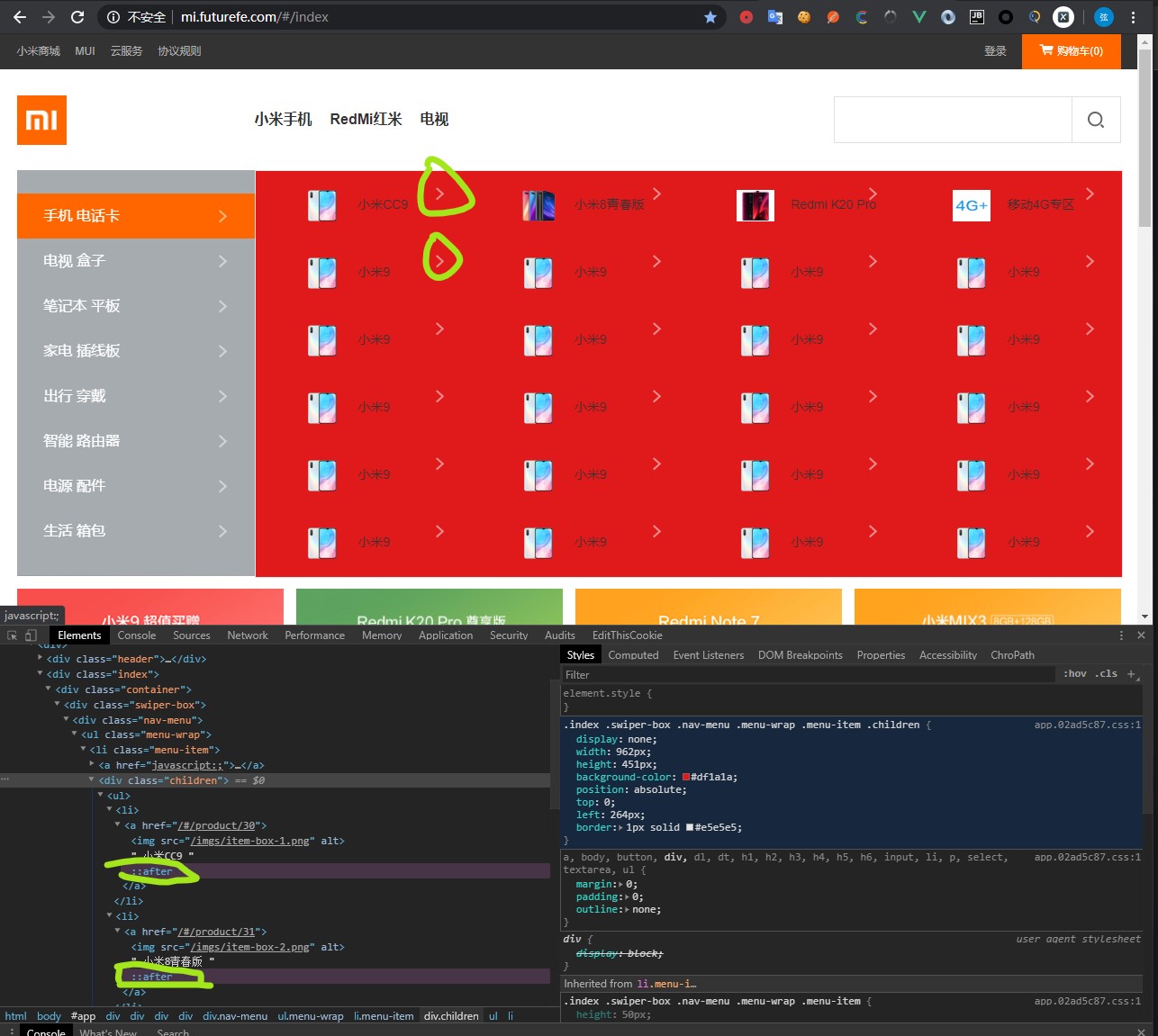Open the Network tab

248,635
